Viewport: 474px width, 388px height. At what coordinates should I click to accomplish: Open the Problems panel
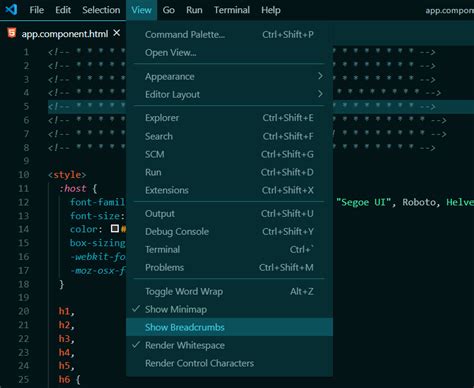tap(229, 267)
